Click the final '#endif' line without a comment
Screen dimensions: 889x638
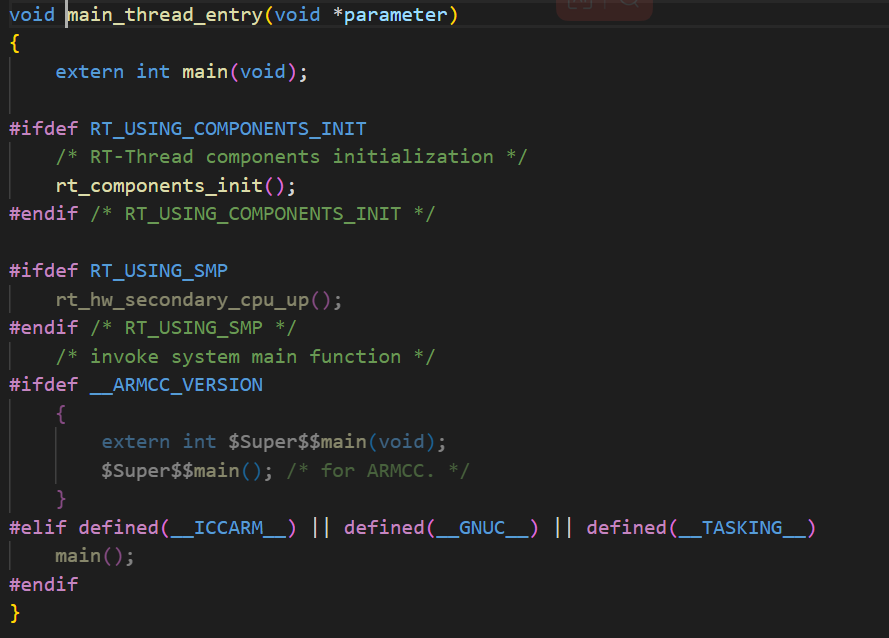[44, 585]
